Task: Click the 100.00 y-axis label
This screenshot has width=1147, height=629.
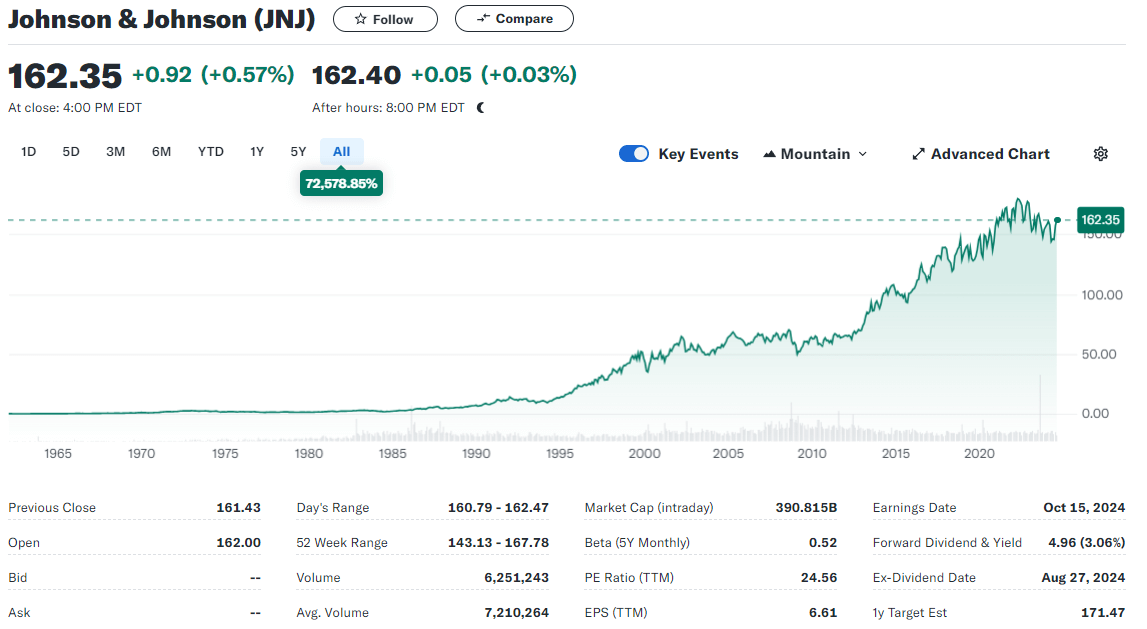Action: pos(1102,295)
